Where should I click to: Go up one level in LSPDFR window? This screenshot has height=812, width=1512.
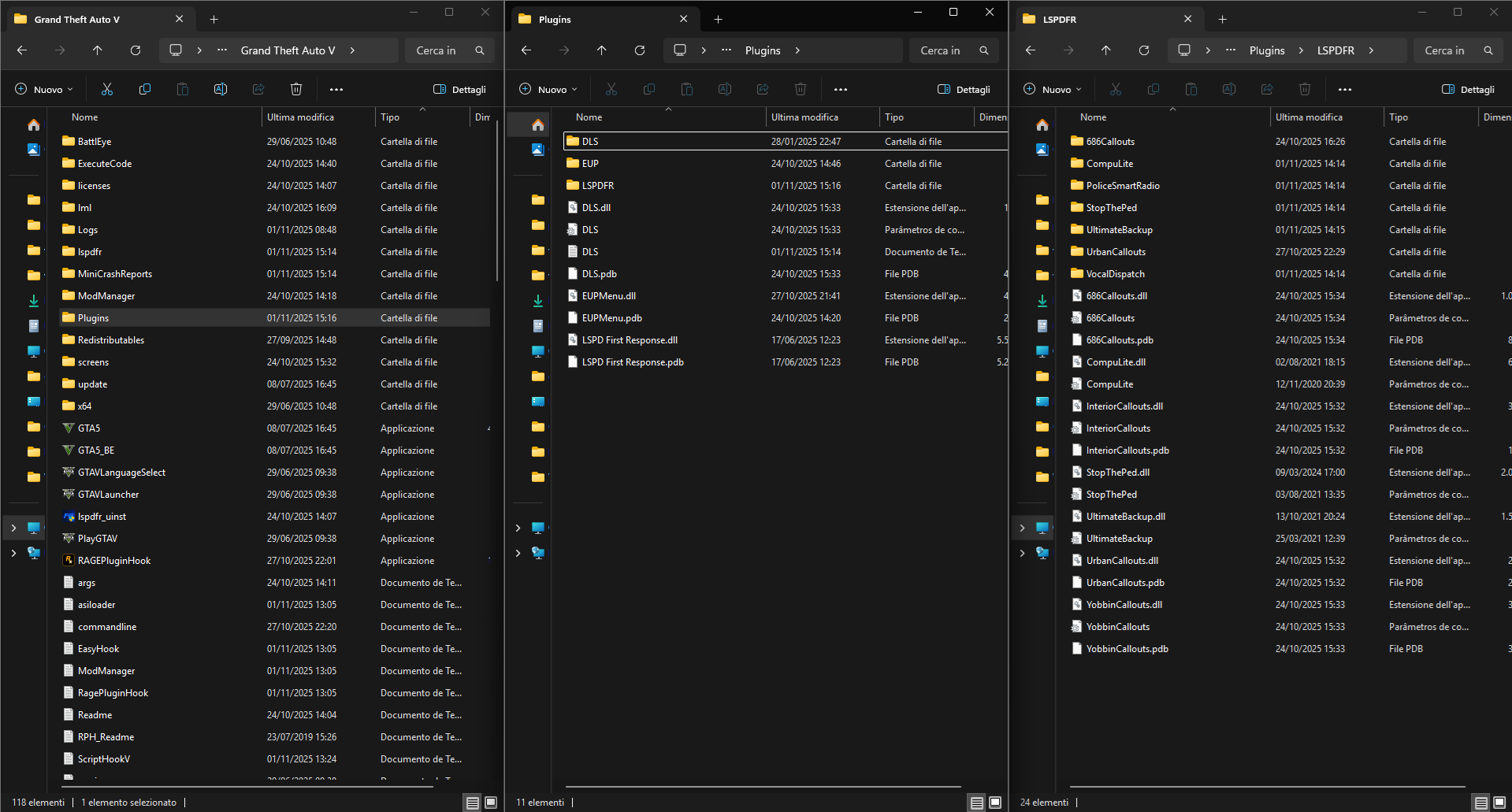(x=1106, y=50)
